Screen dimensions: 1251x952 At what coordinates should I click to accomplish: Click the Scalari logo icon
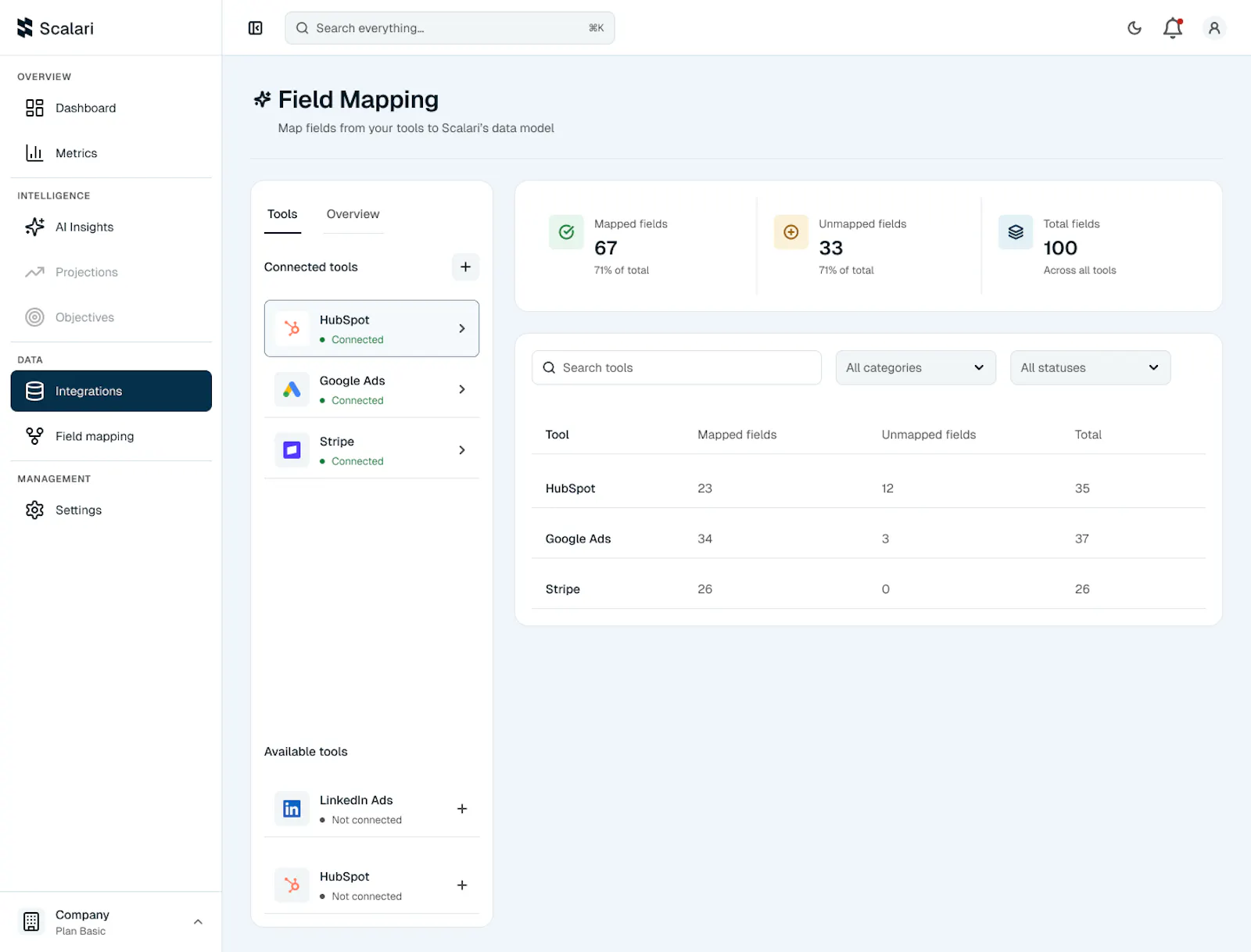pos(25,28)
